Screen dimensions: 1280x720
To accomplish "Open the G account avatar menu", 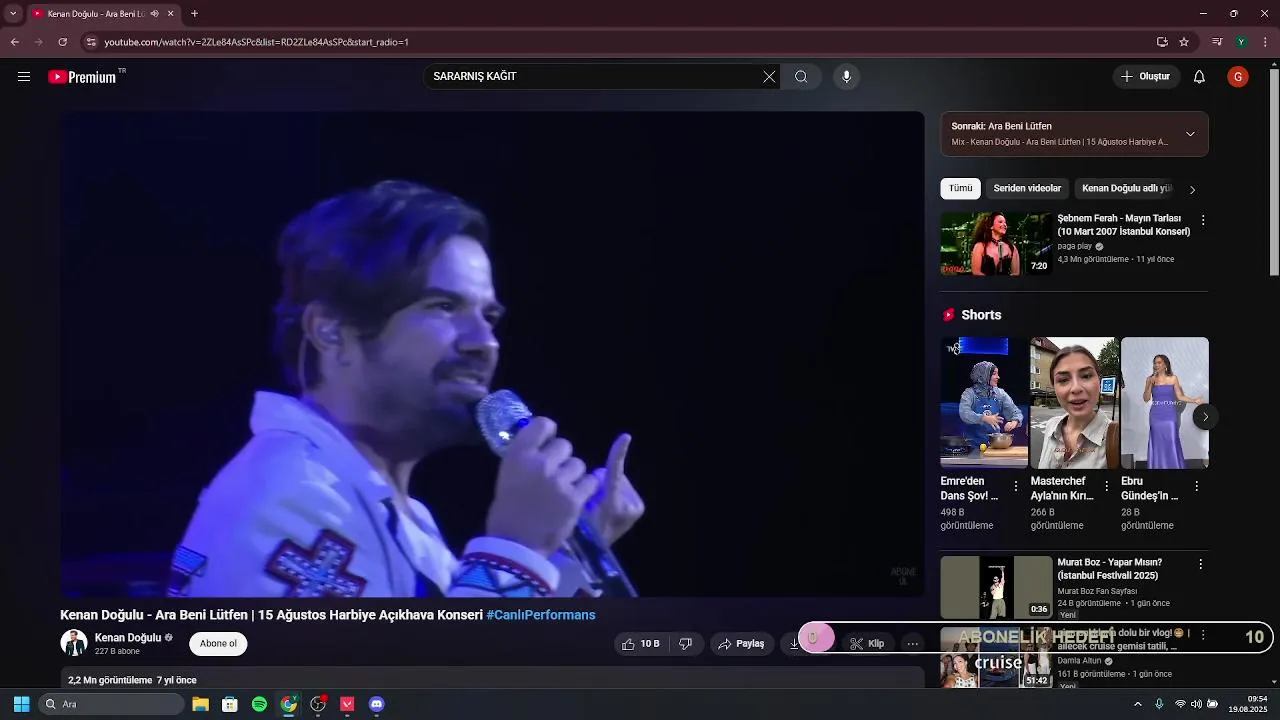I will 1238,77.
